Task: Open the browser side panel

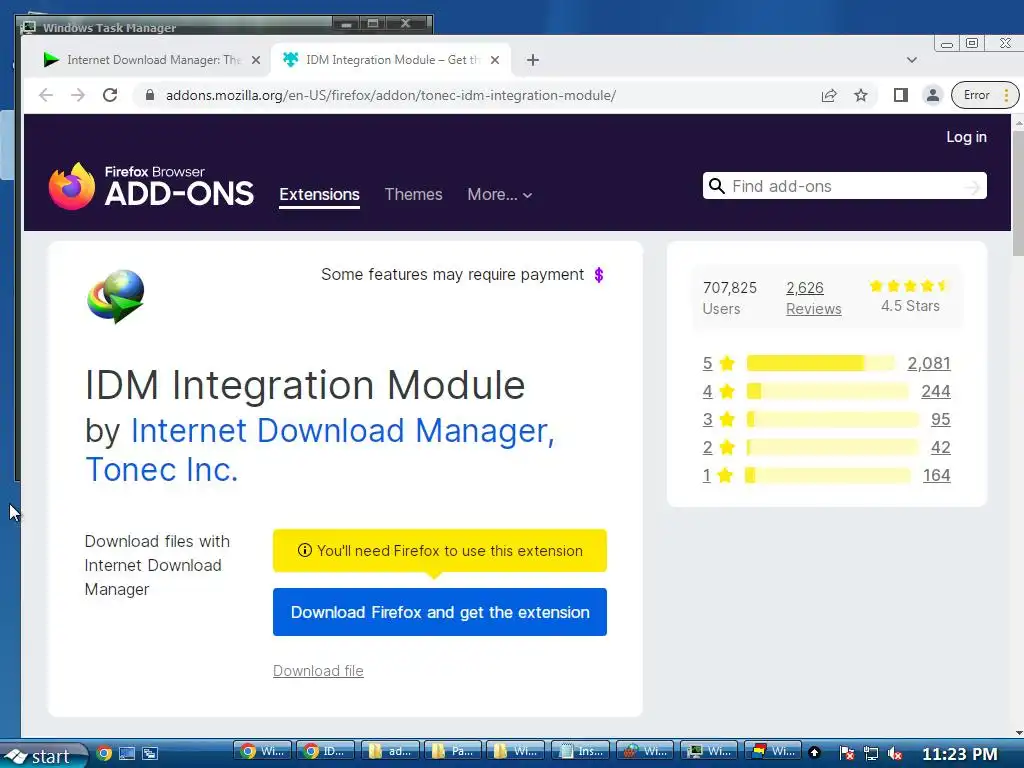Action: click(x=901, y=95)
